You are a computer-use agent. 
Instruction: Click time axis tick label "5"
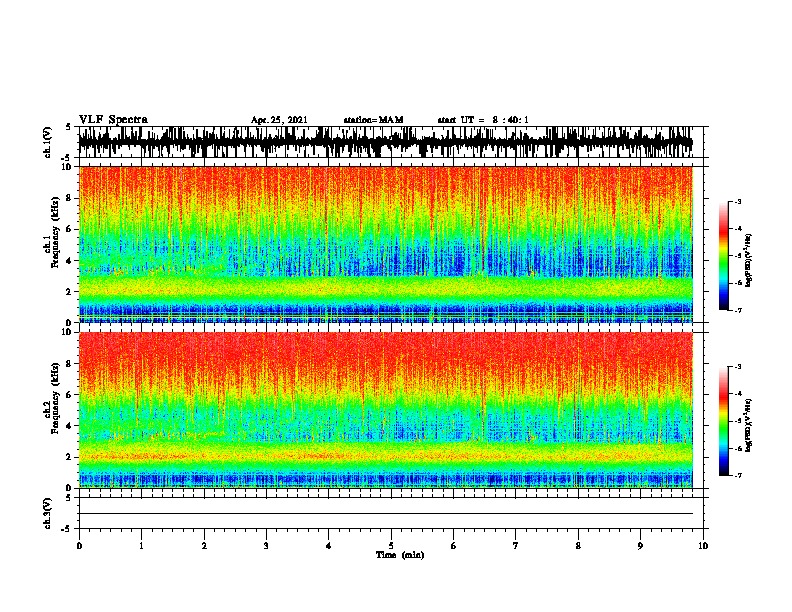[x=391, y=545]
